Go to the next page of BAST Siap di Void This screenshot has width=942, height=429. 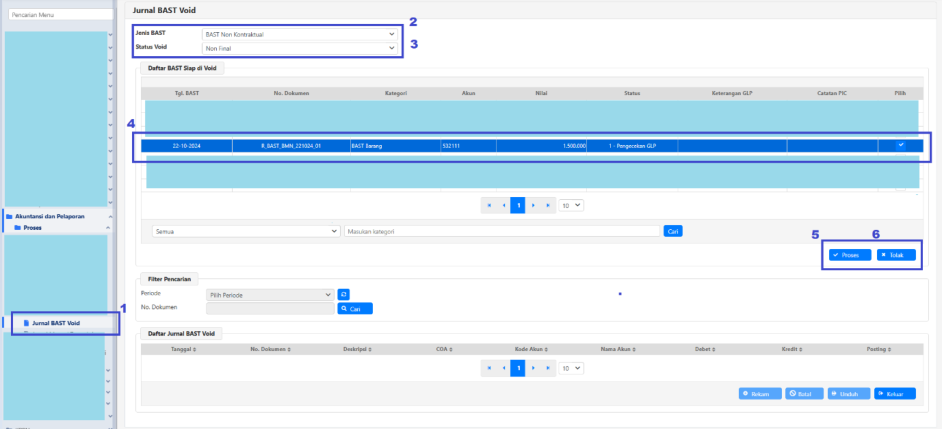click(x=533, y=205)
